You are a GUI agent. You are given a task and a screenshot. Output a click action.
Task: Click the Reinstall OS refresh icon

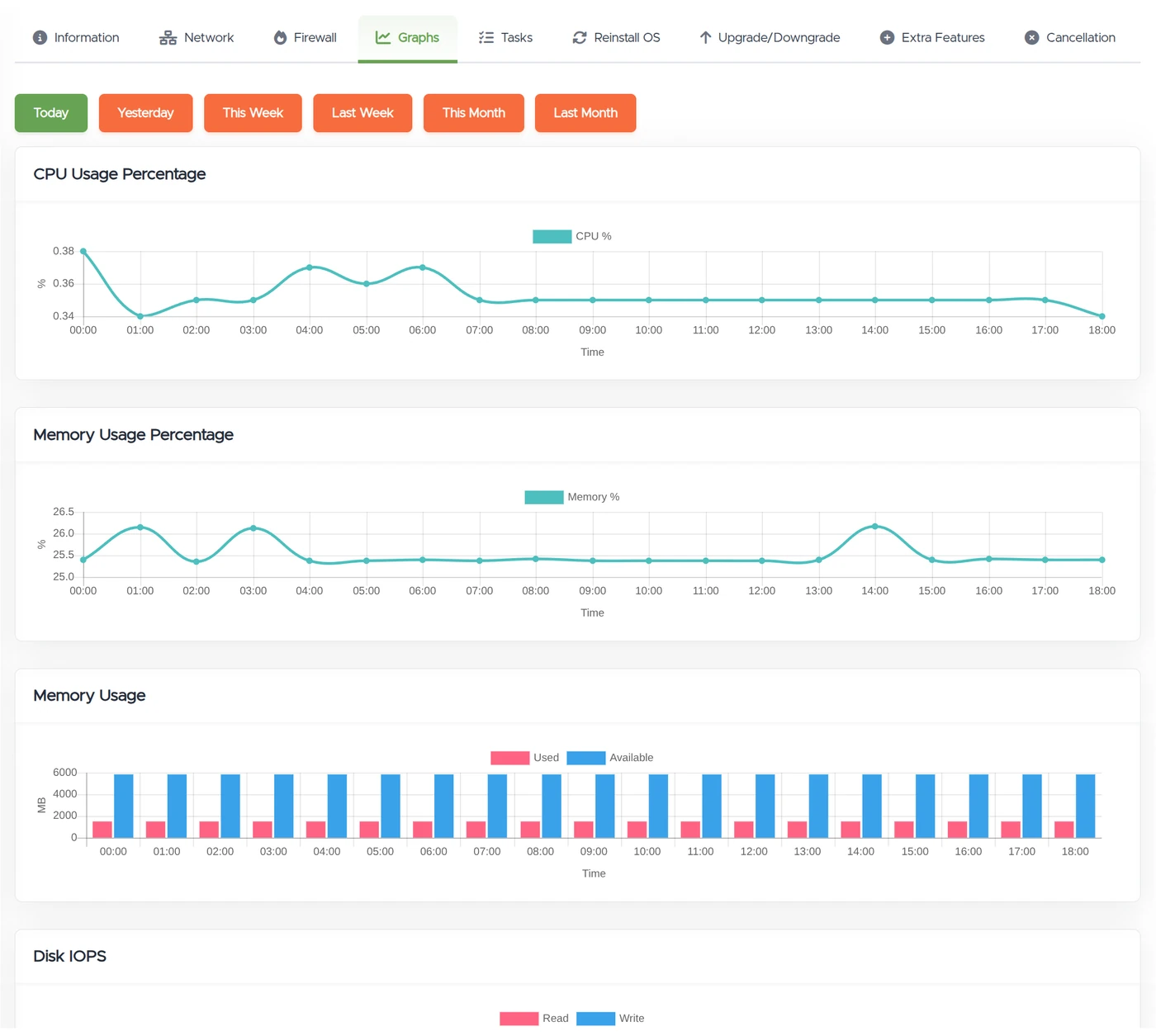580,38
